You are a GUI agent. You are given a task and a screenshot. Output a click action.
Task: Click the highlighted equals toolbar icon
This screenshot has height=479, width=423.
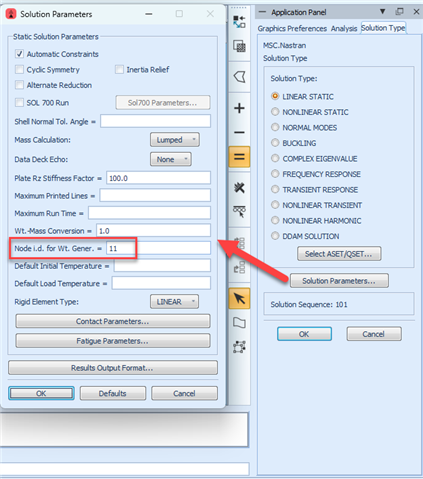[239, 156]
